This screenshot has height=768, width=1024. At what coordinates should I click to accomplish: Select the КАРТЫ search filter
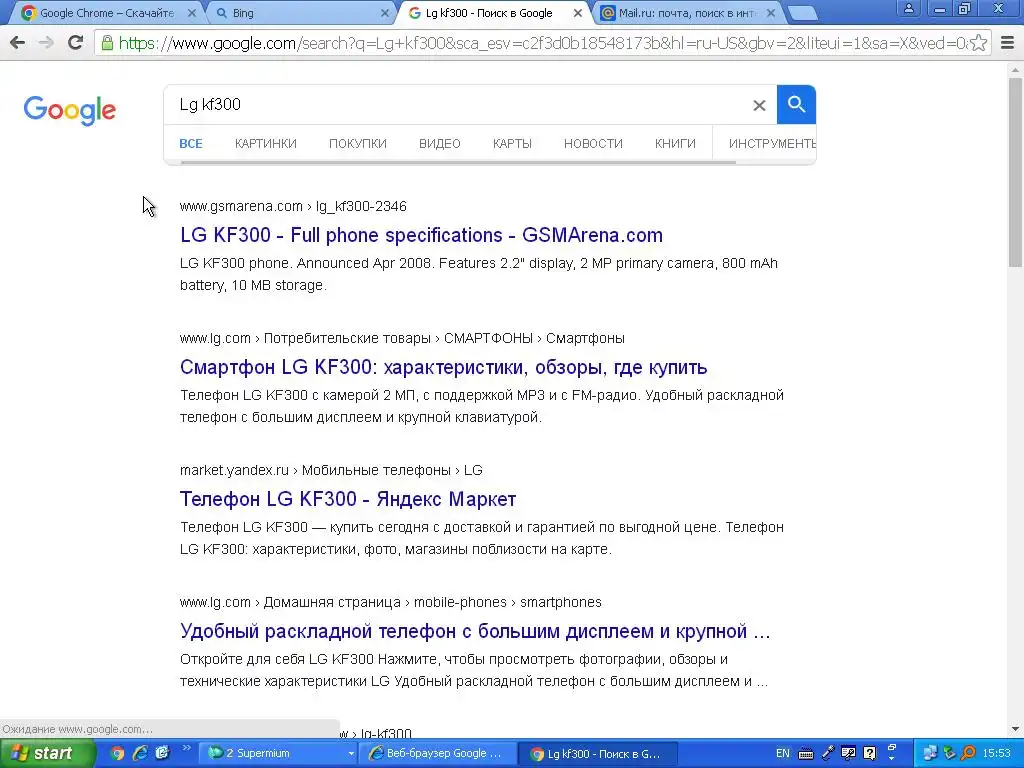513,144
